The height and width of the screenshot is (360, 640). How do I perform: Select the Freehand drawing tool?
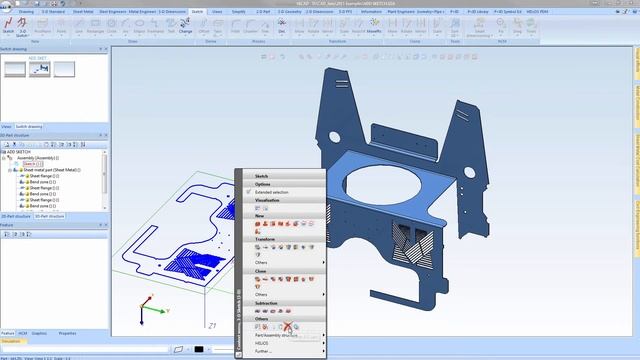(155, 26)
